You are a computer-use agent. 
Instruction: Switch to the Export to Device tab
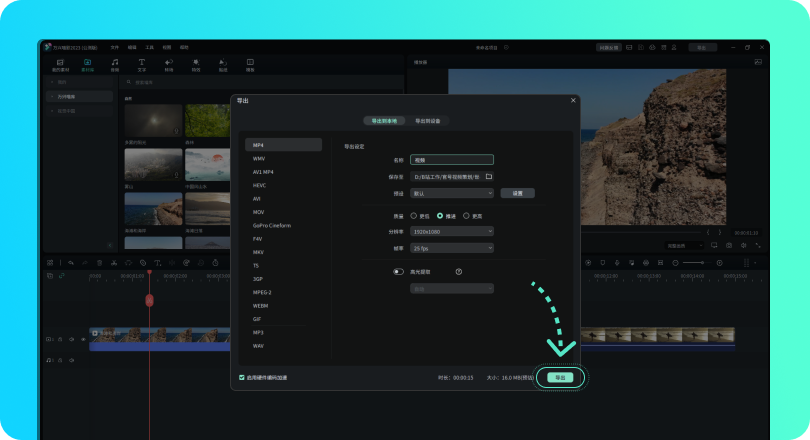point(428,120)
